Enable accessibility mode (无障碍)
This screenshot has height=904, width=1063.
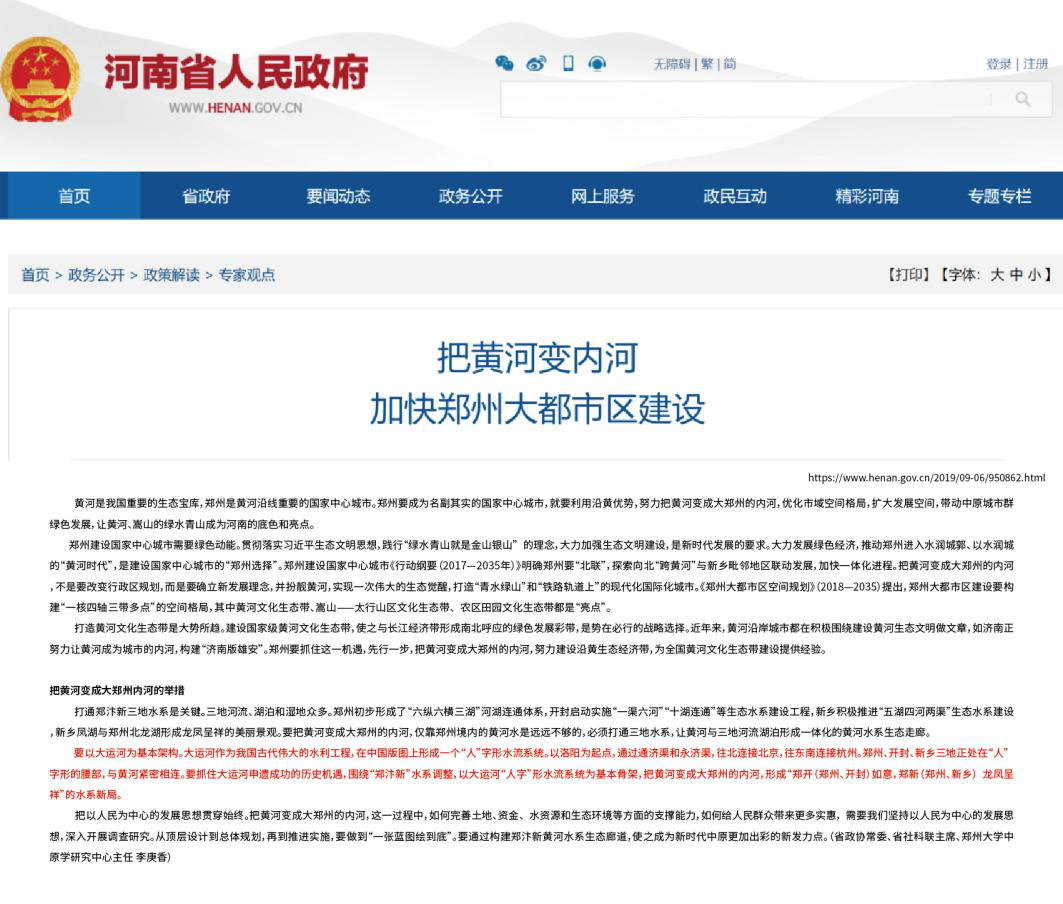tap(672, 64)
